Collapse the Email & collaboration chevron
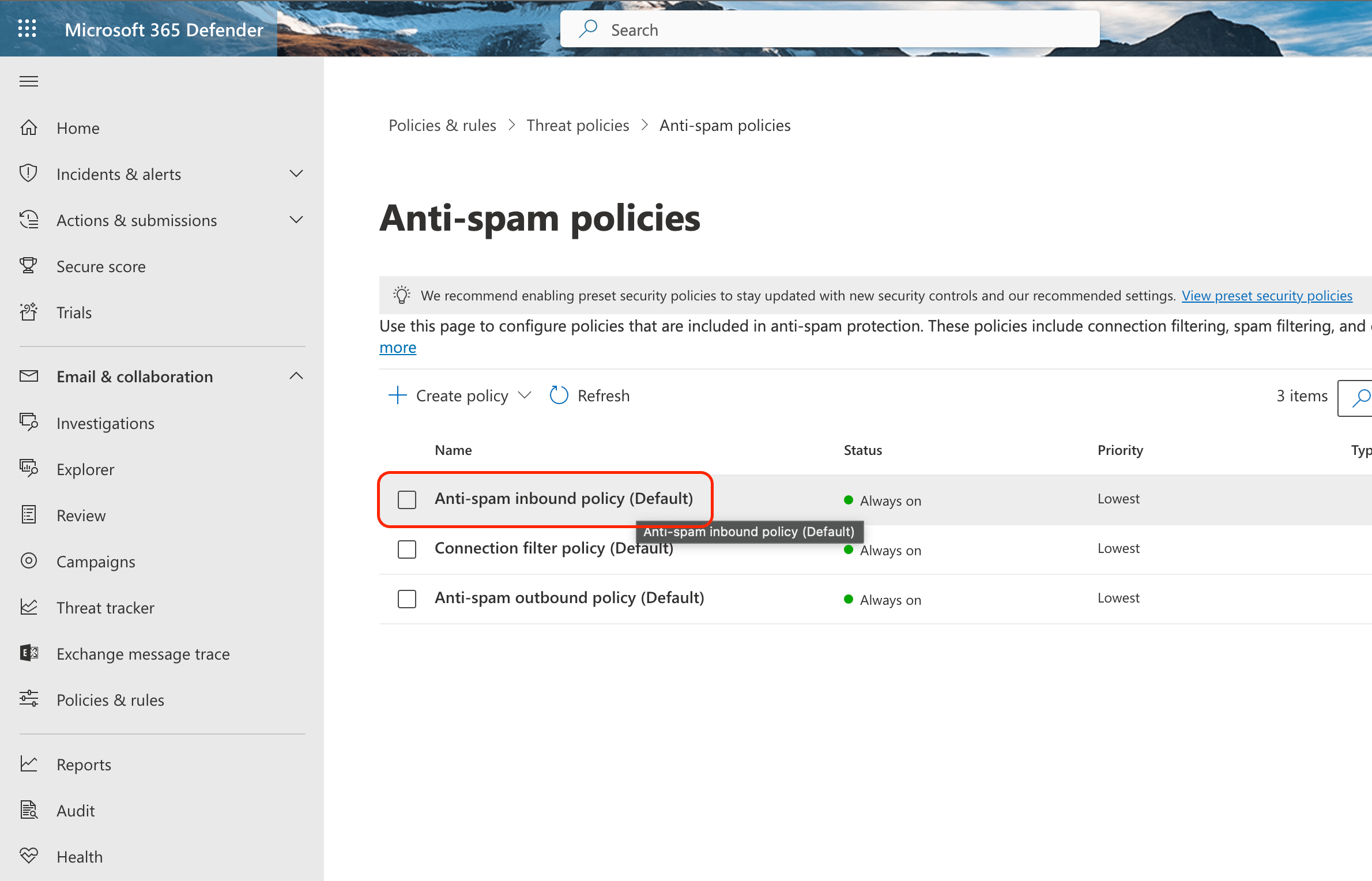 [296, 376]
